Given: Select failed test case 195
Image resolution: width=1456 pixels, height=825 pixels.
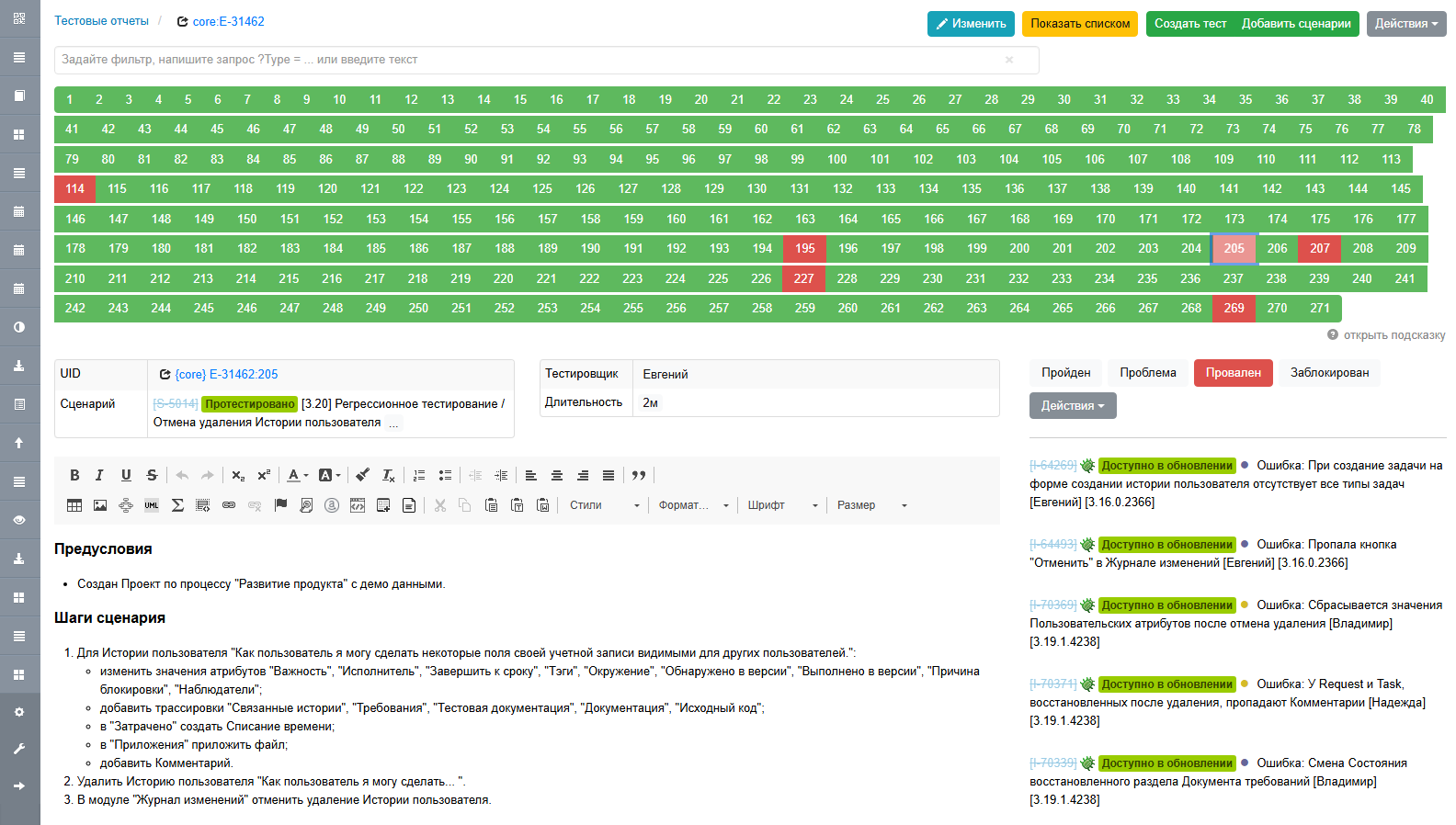Looking at the screenshot, I should coord(805,249).
